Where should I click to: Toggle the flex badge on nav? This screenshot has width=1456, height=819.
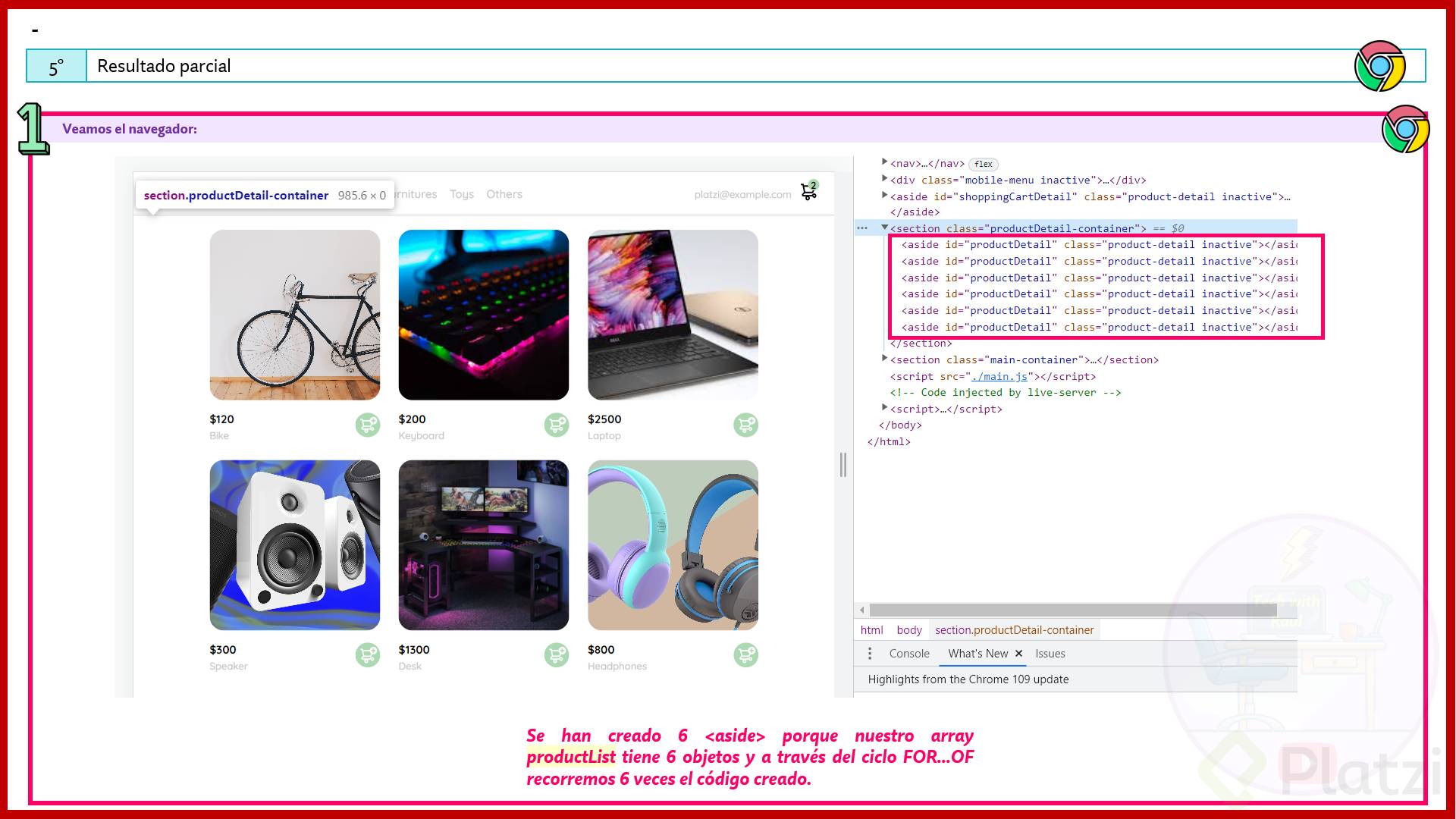(x=984, y=164)
